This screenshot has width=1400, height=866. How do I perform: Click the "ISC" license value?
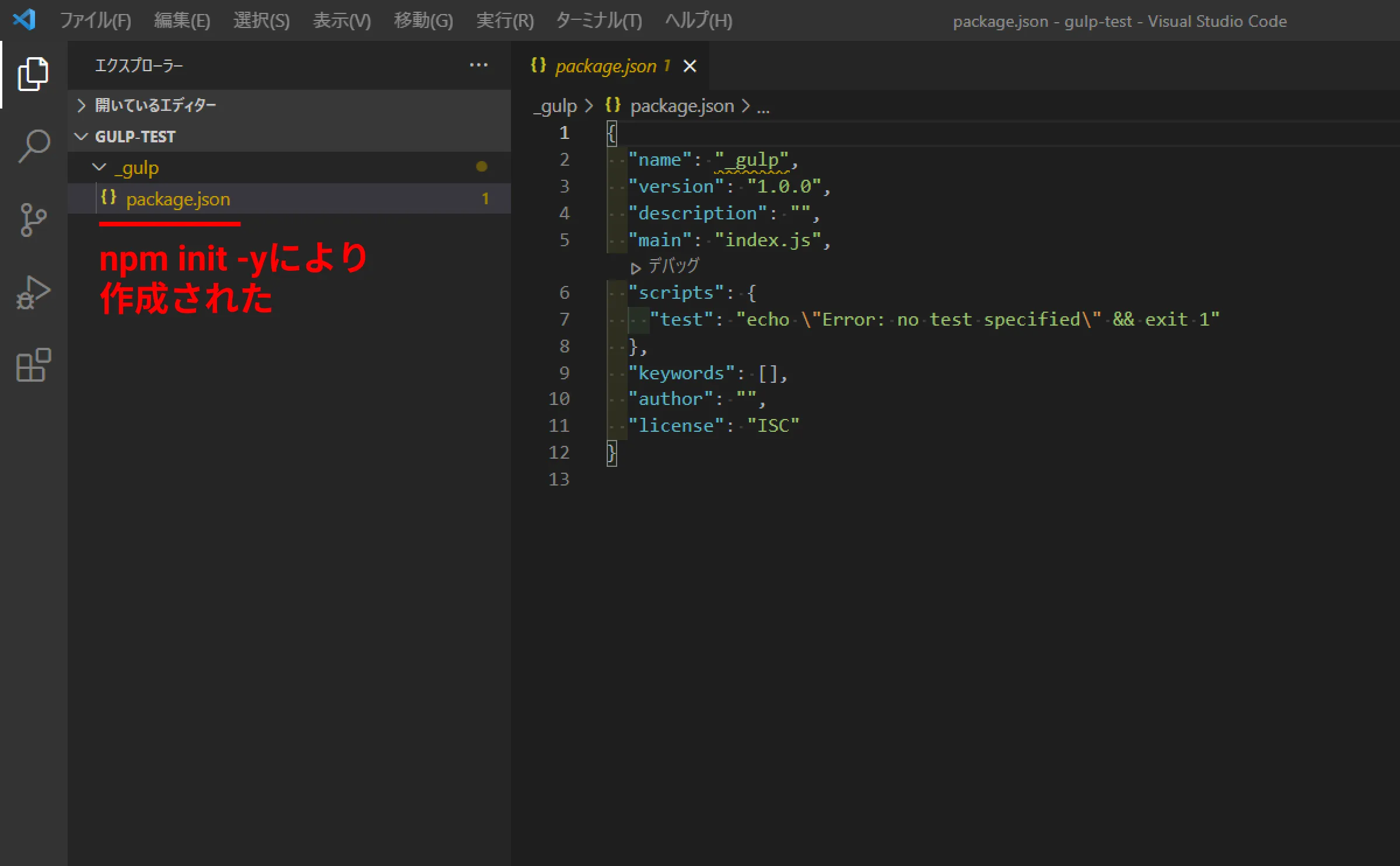pos(773,426)
